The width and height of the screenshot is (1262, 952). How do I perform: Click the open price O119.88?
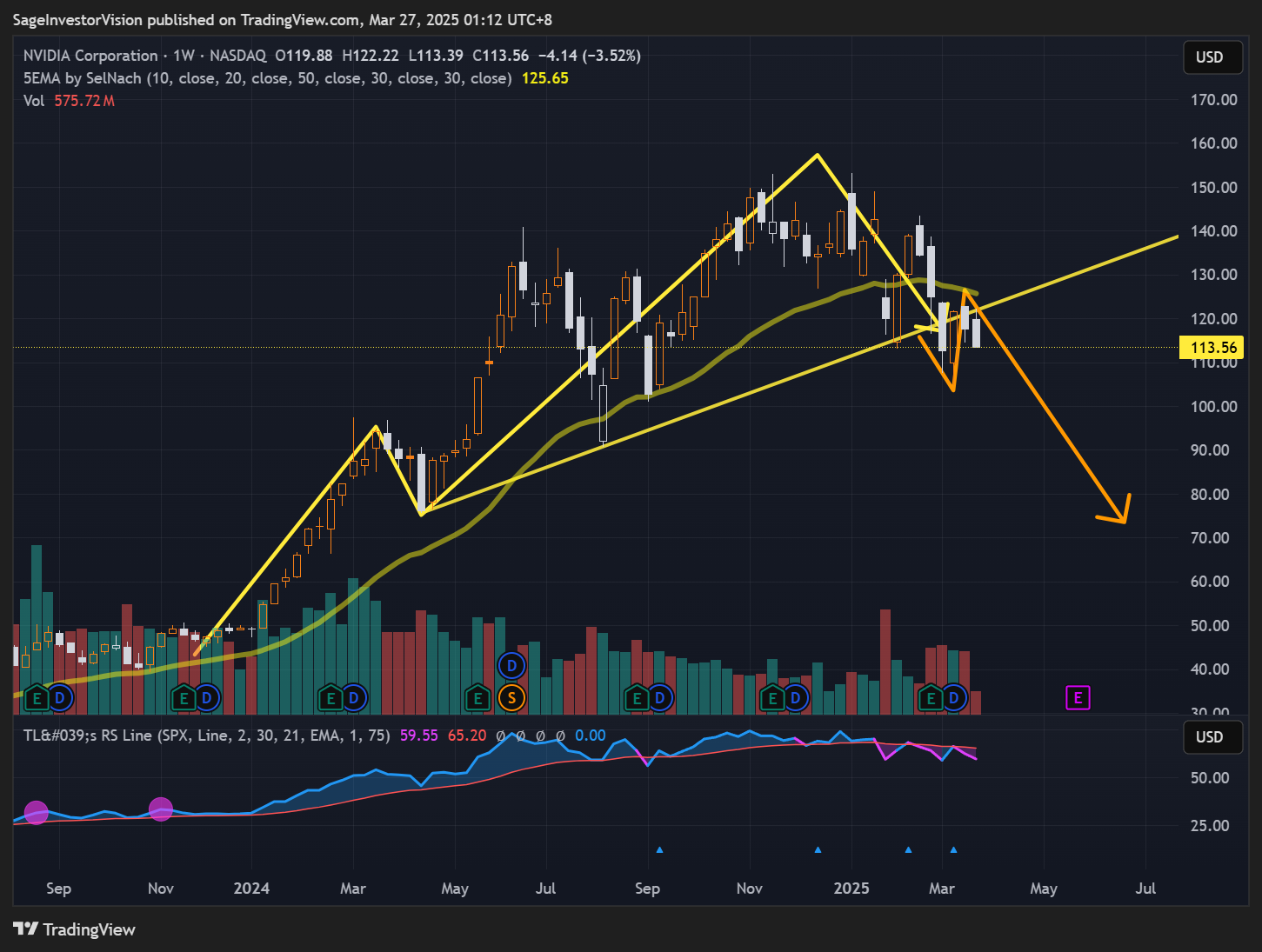click(304, 56)
